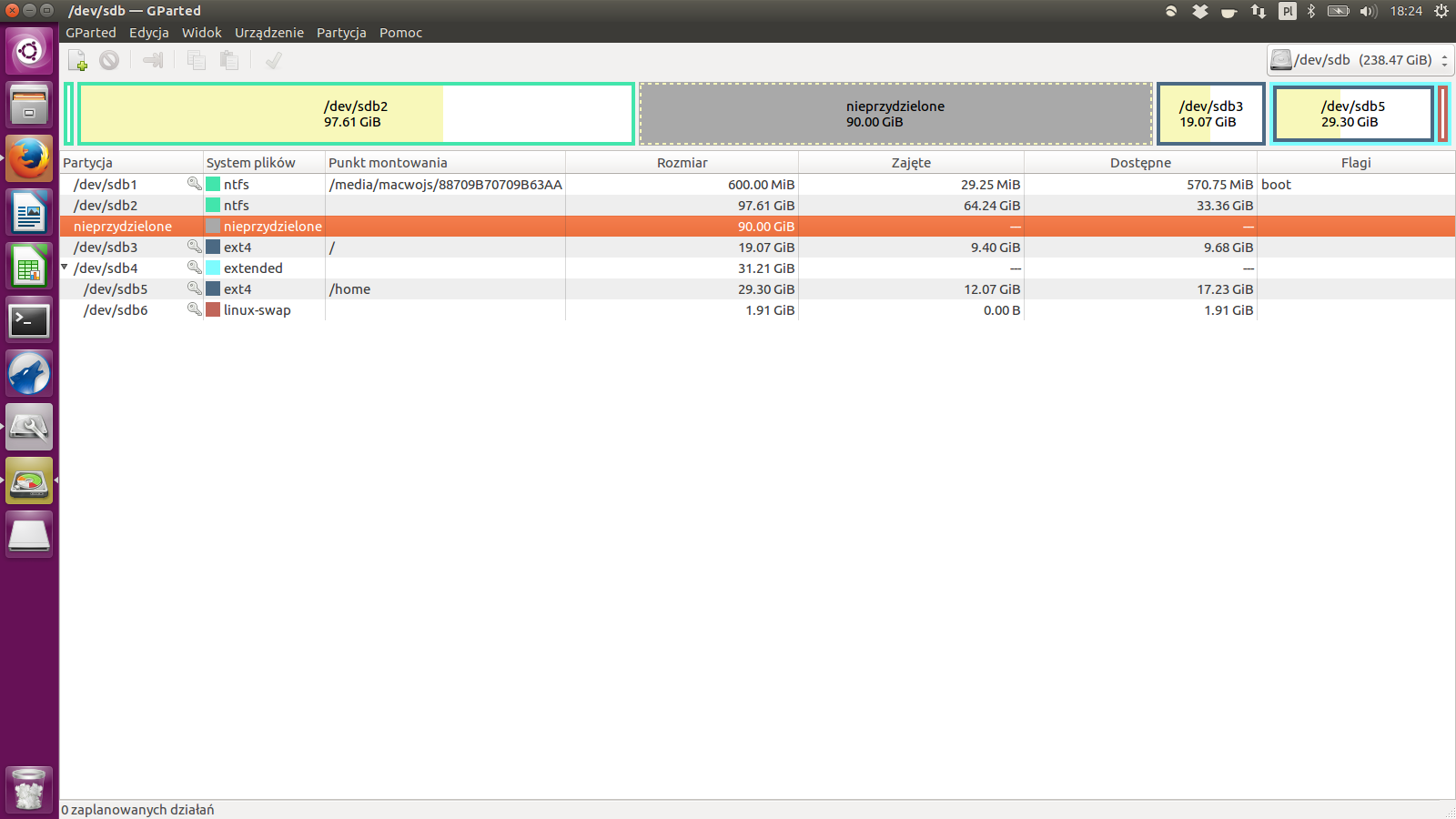Select the /dev/sdb5 block in disk map
The width and height of the screenshot is (1456, 819).
tap(1353, 114)
